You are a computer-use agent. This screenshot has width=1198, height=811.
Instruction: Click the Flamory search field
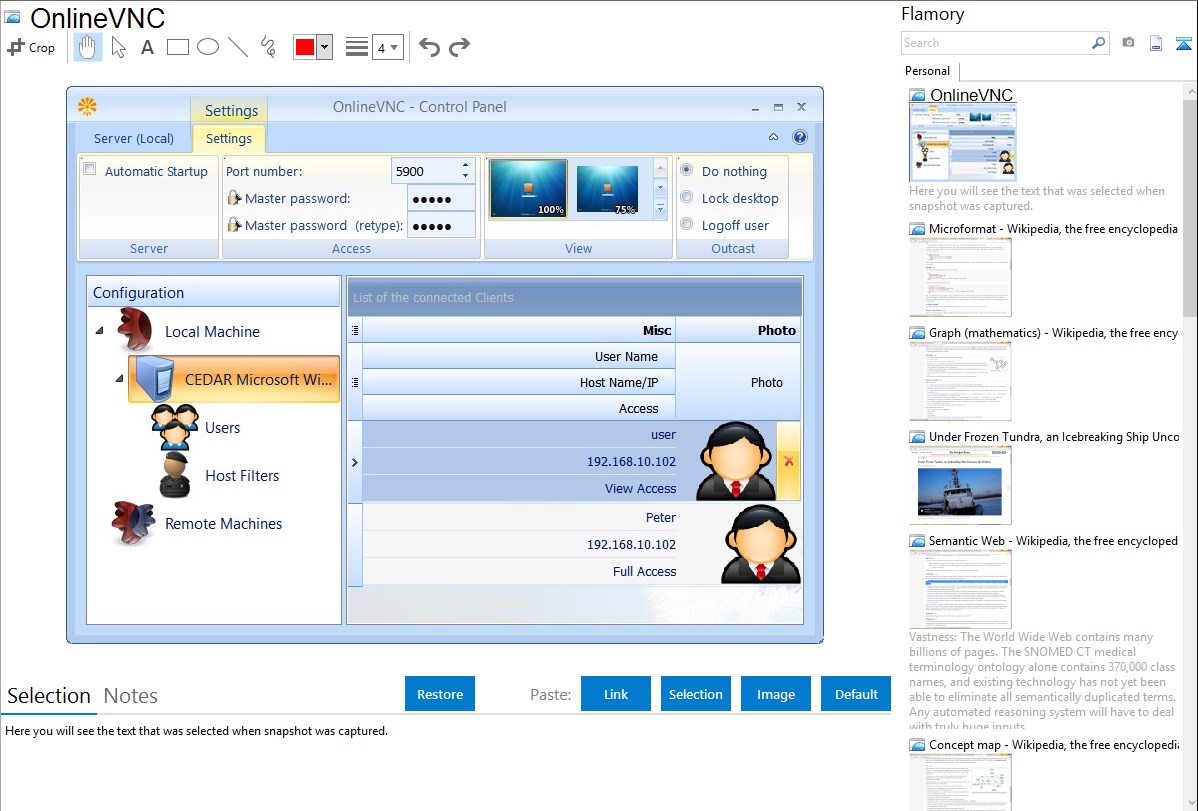coord(995,43)
